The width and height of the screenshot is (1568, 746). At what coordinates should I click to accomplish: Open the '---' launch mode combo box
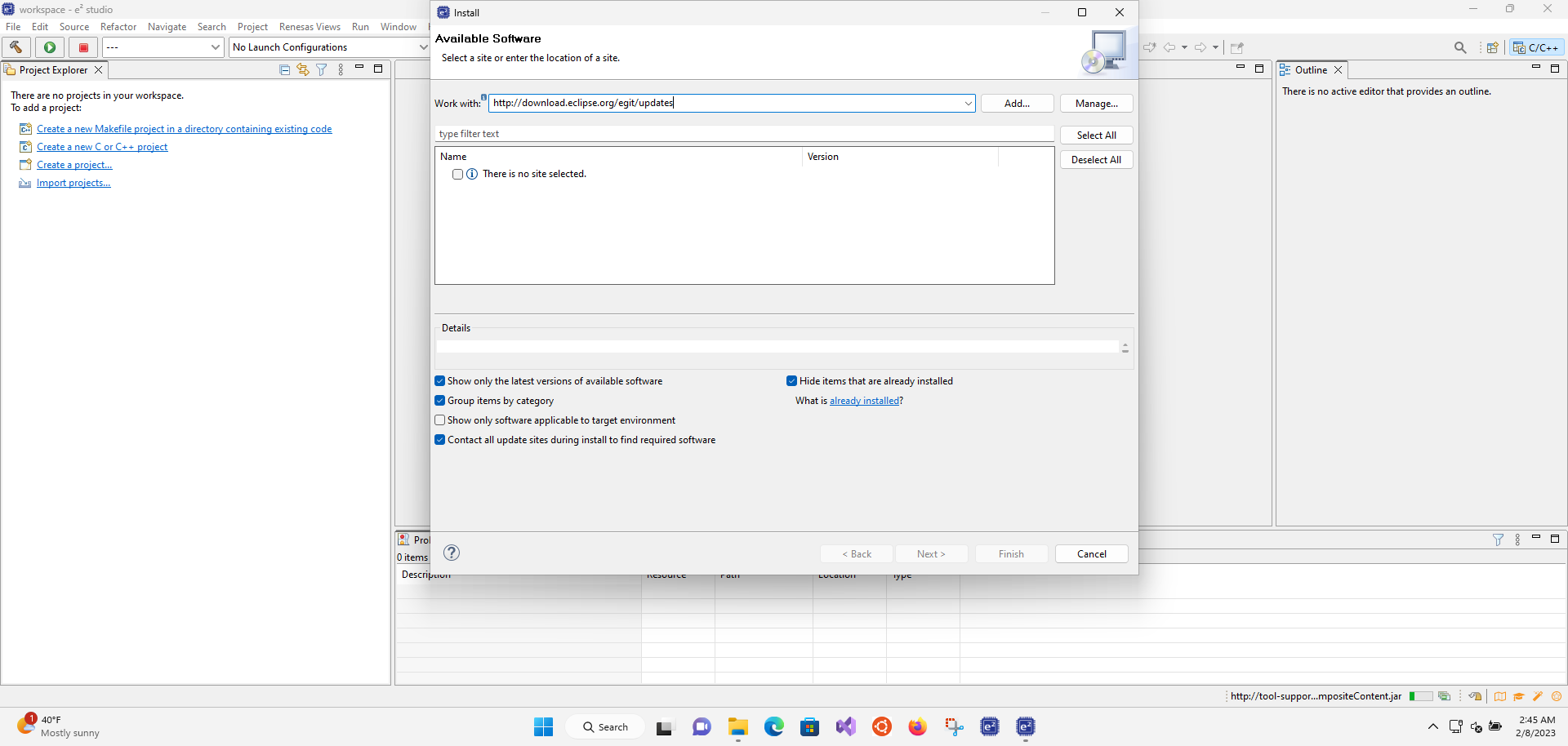[x=163, y=47]
